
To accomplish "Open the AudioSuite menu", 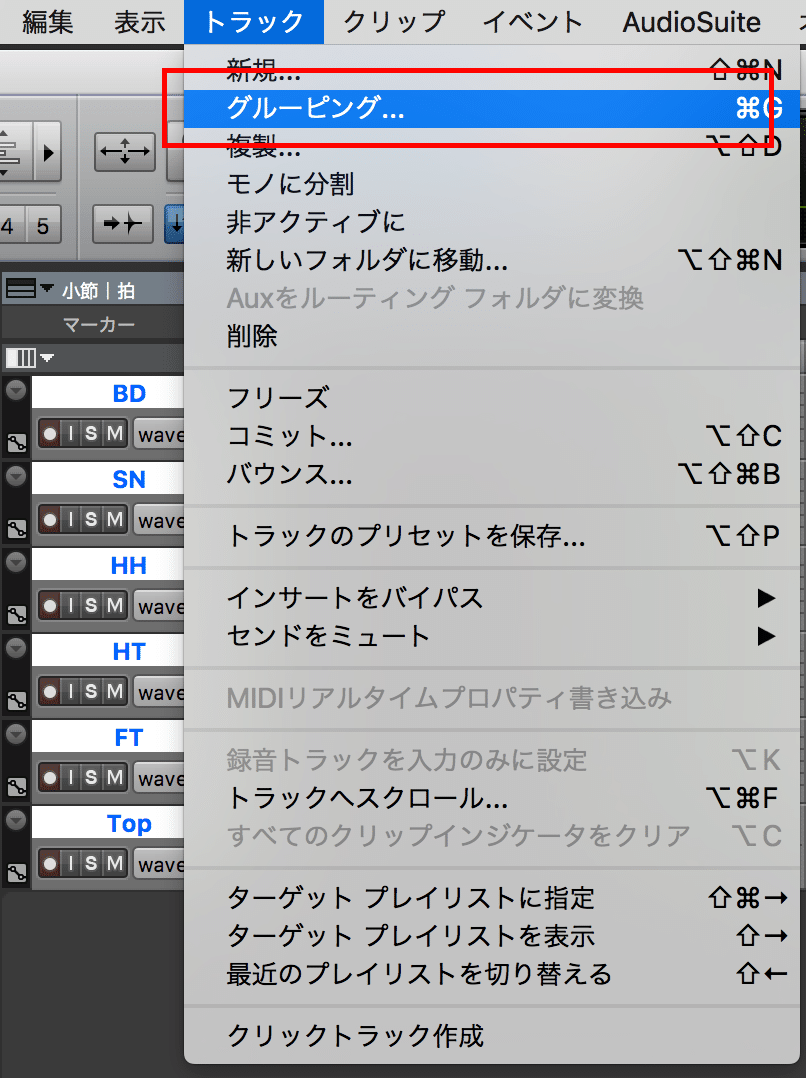I will [692, 22].
